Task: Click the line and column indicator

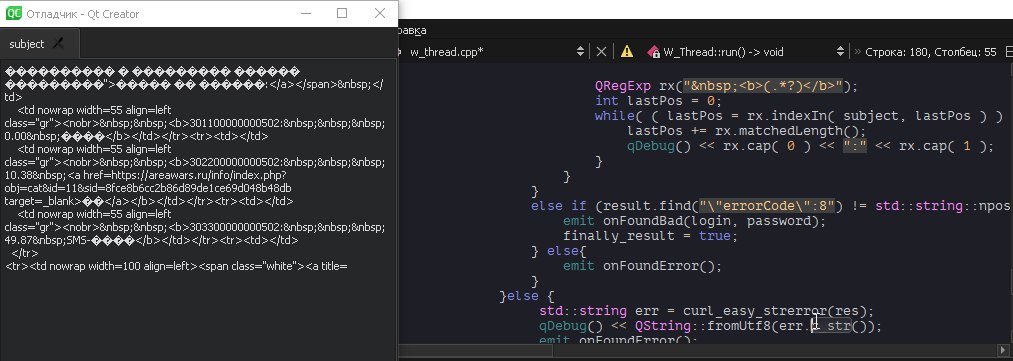Action: coord(930,52)
